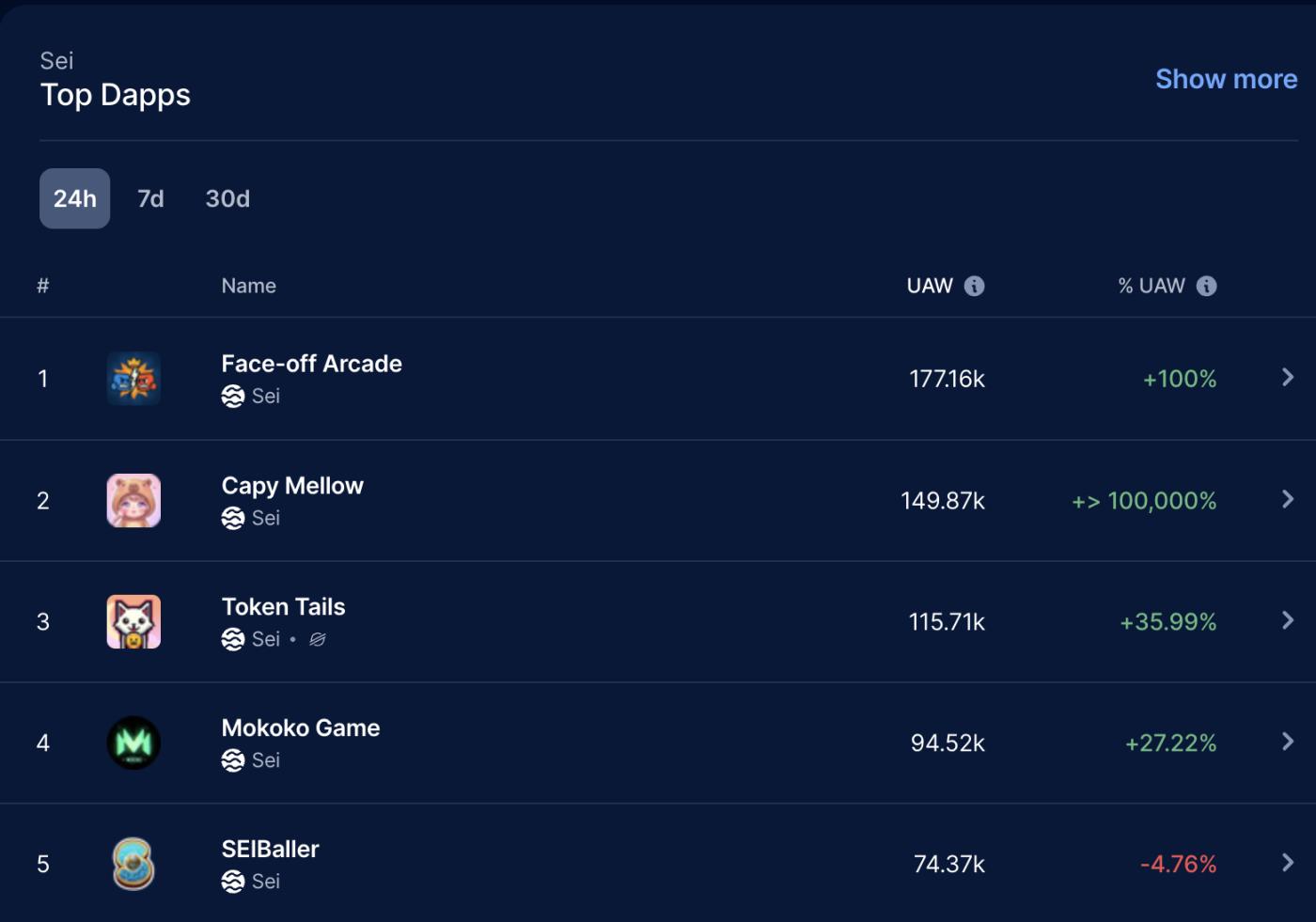Click the small badge icon beside Token Tails' Sei label
Screen dimensions: 1316x922
tap(318, 639)
